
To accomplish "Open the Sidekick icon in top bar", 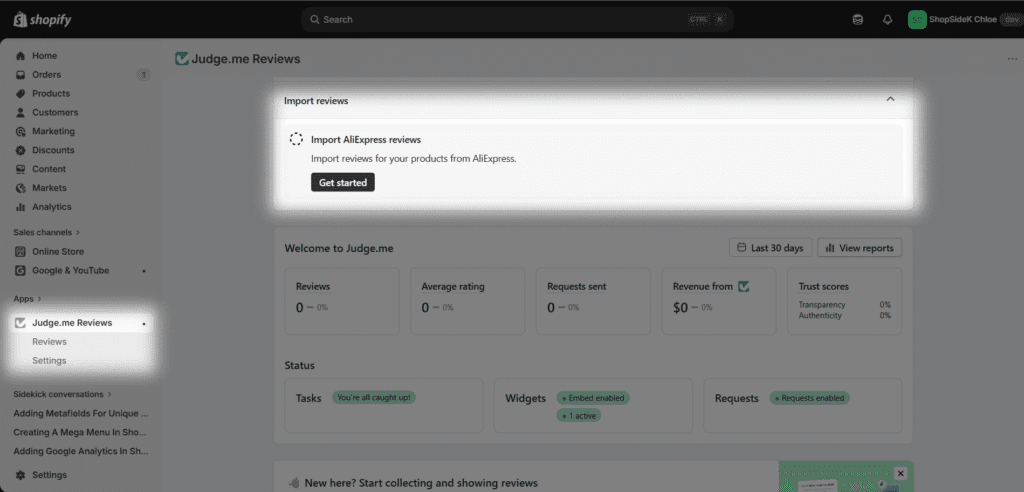I will pos(857,19).
